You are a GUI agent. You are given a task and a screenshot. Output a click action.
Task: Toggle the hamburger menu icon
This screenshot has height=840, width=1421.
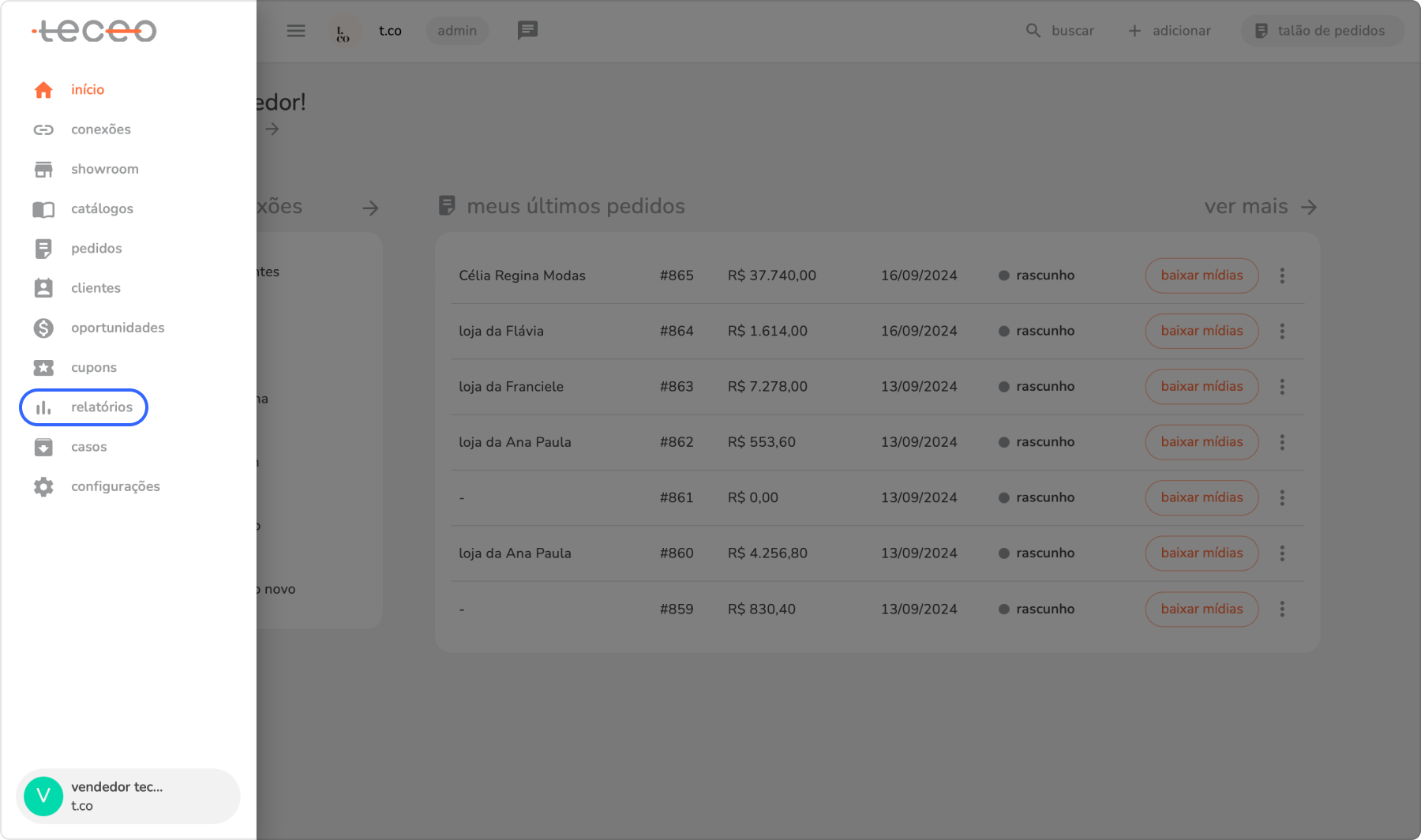296,31
